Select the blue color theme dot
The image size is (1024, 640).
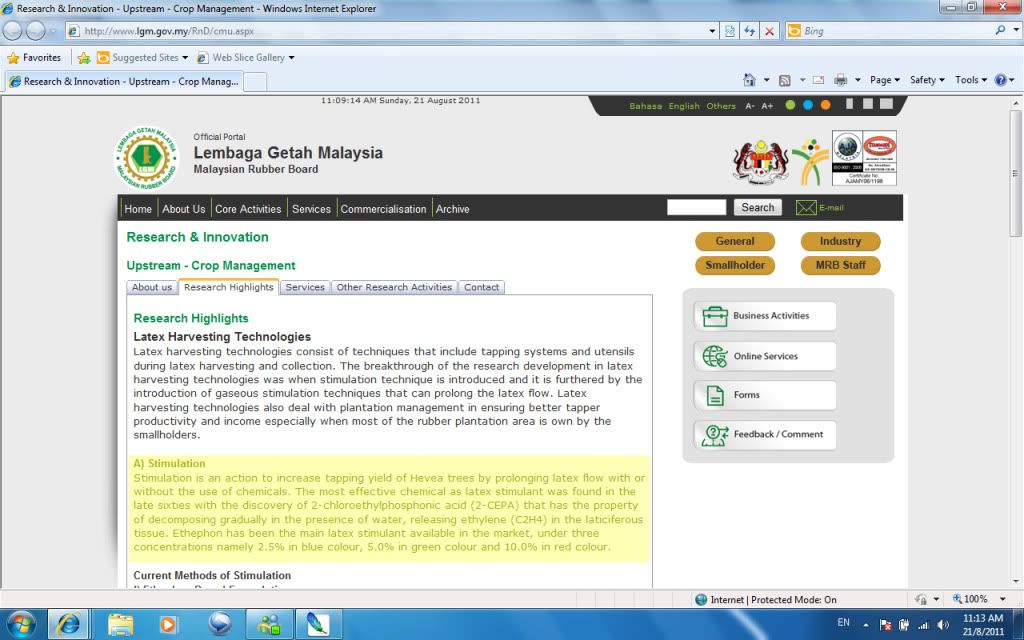(808, 105)
